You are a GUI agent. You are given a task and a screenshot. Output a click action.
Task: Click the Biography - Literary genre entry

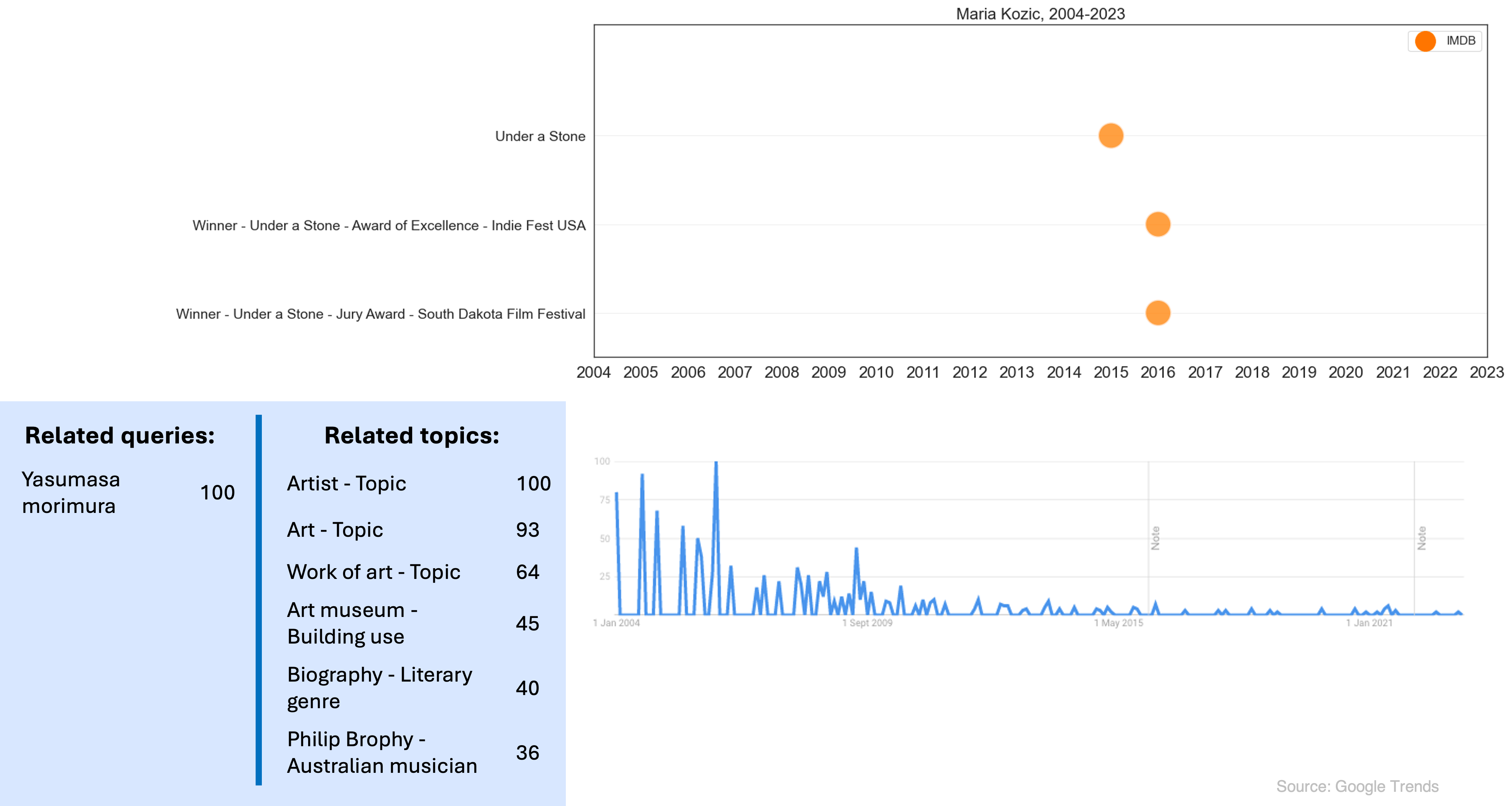379,688
